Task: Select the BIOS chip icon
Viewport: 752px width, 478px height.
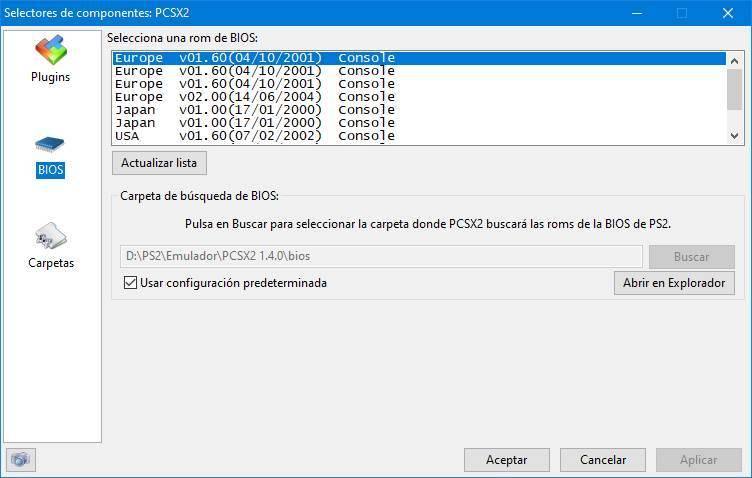Action: point(50,144)
